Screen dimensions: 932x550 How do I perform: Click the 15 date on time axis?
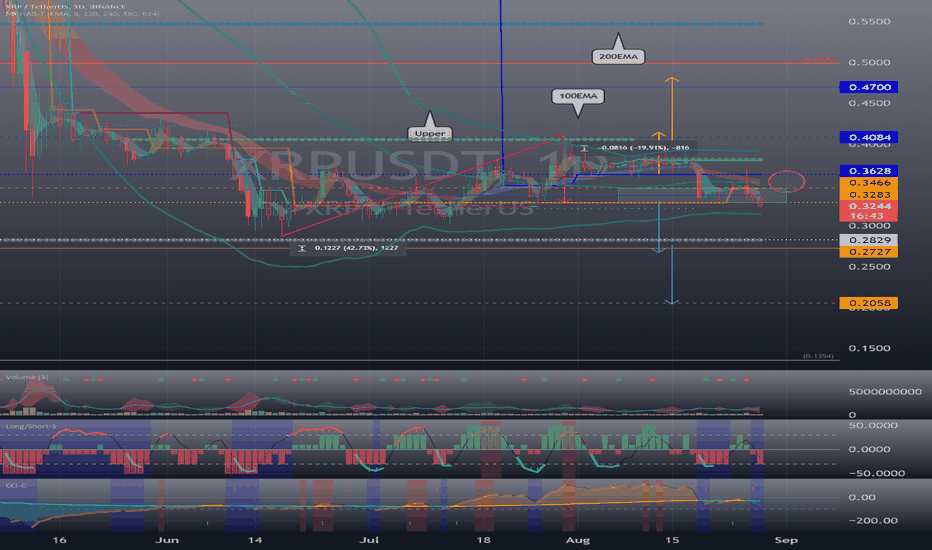click(672, 540)
